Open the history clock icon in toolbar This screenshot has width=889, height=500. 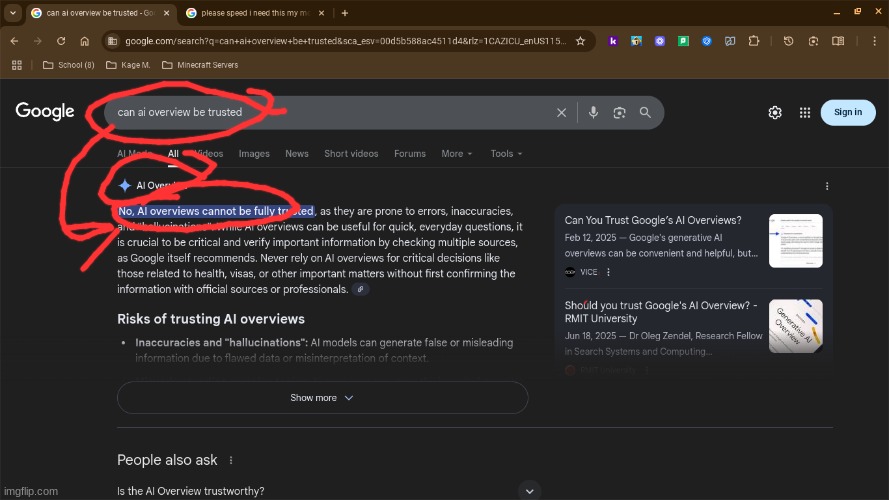(x=788, y=41)
